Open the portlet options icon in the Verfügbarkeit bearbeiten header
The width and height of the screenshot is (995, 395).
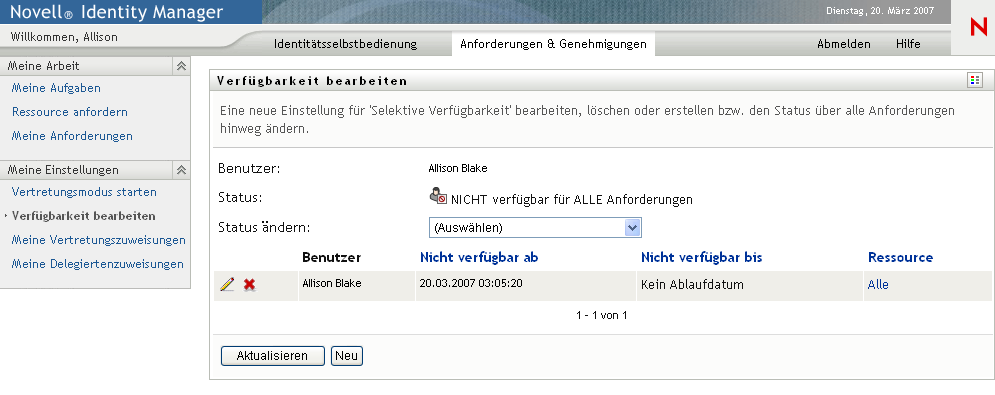pos(974,80)
